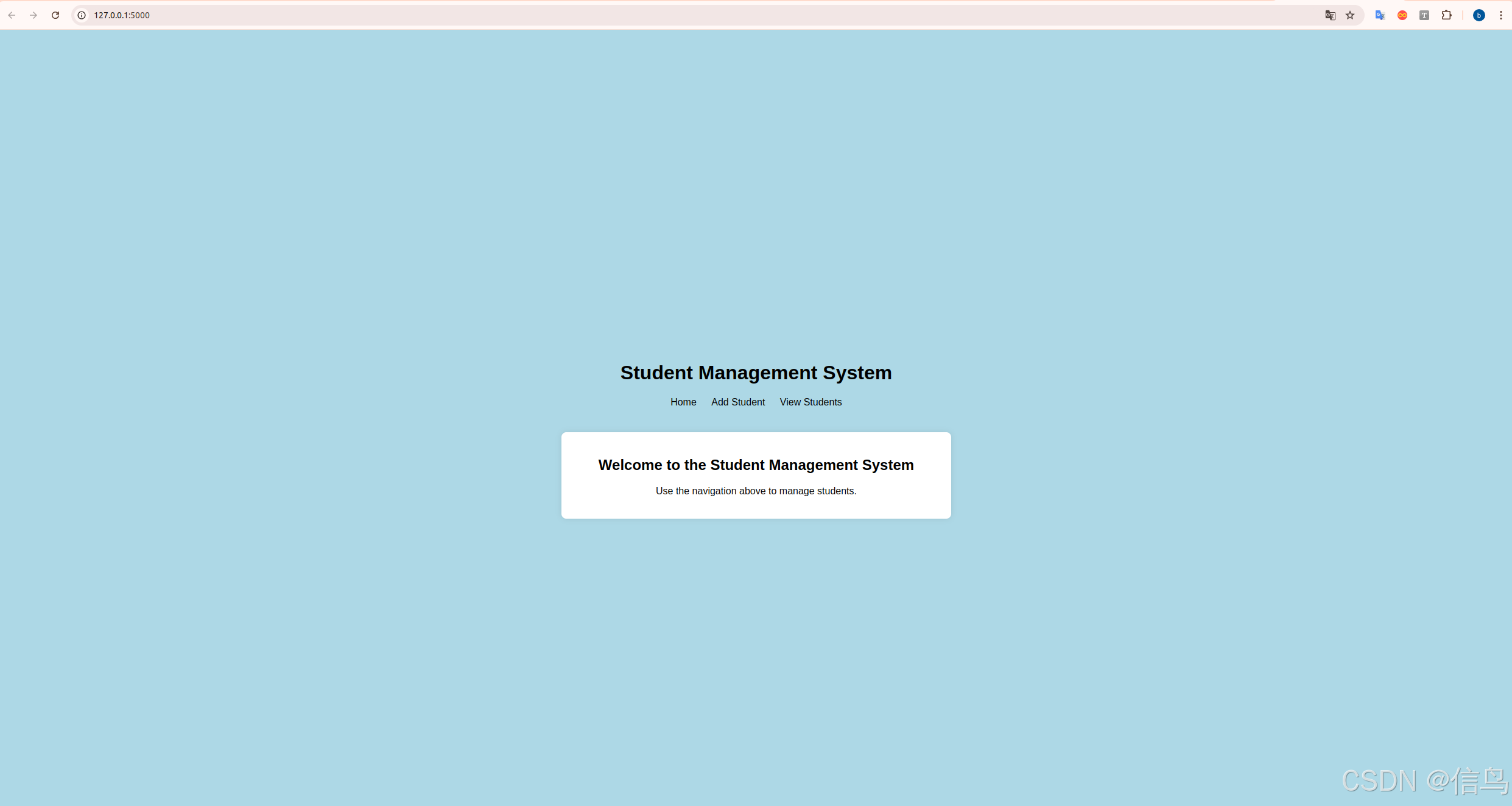This screenshot has width=1512, height=806.
Task: Click the CSDN watermark at bottom right
Action: 1424,781
